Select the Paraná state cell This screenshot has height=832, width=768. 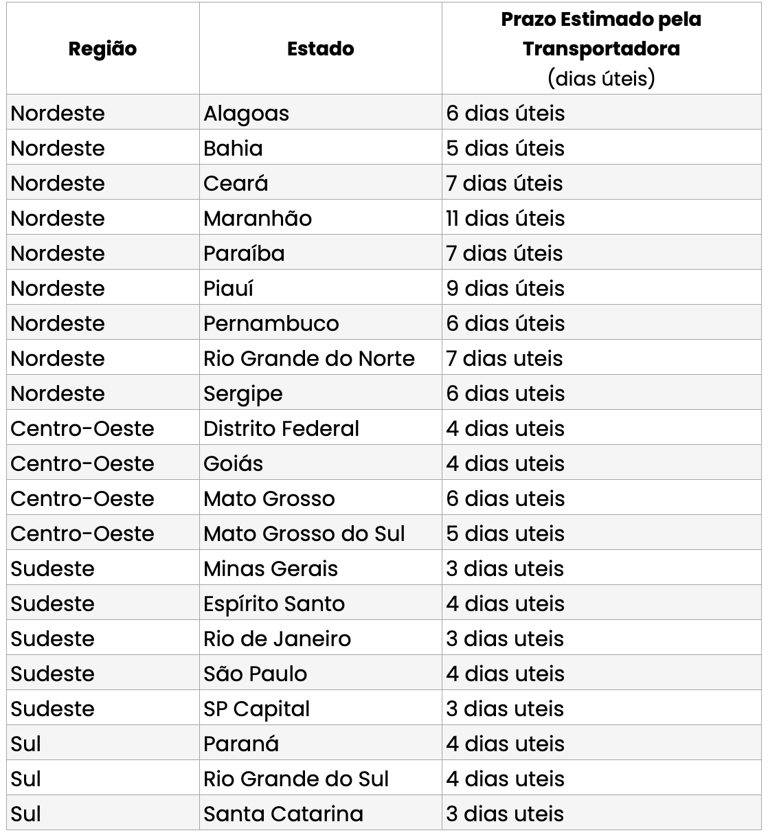pyautogui.click(x=241, y=744)
